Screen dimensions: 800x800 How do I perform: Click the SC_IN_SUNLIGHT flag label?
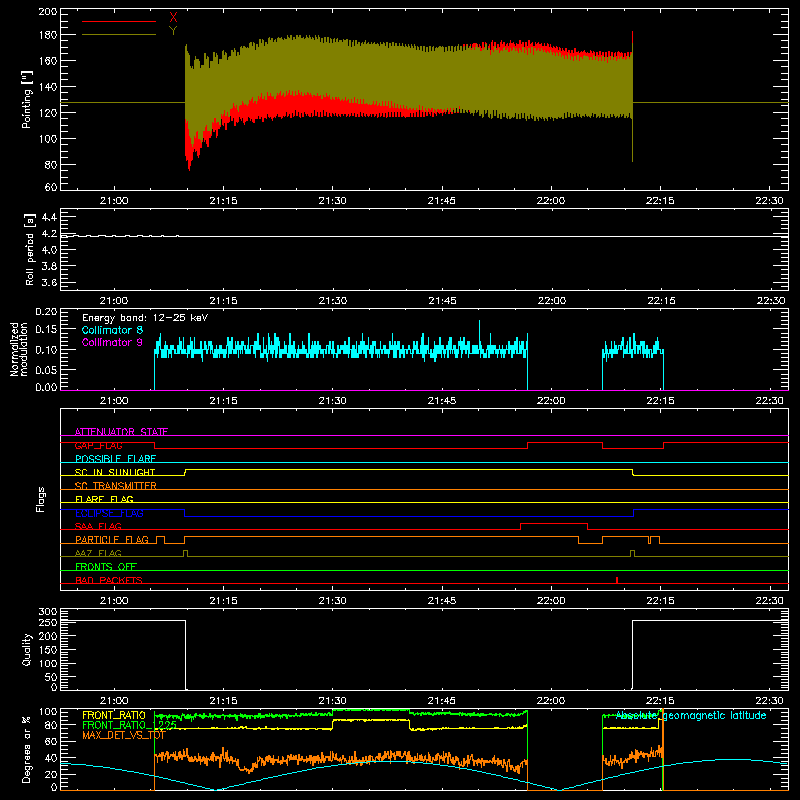[x=115, y=472]
